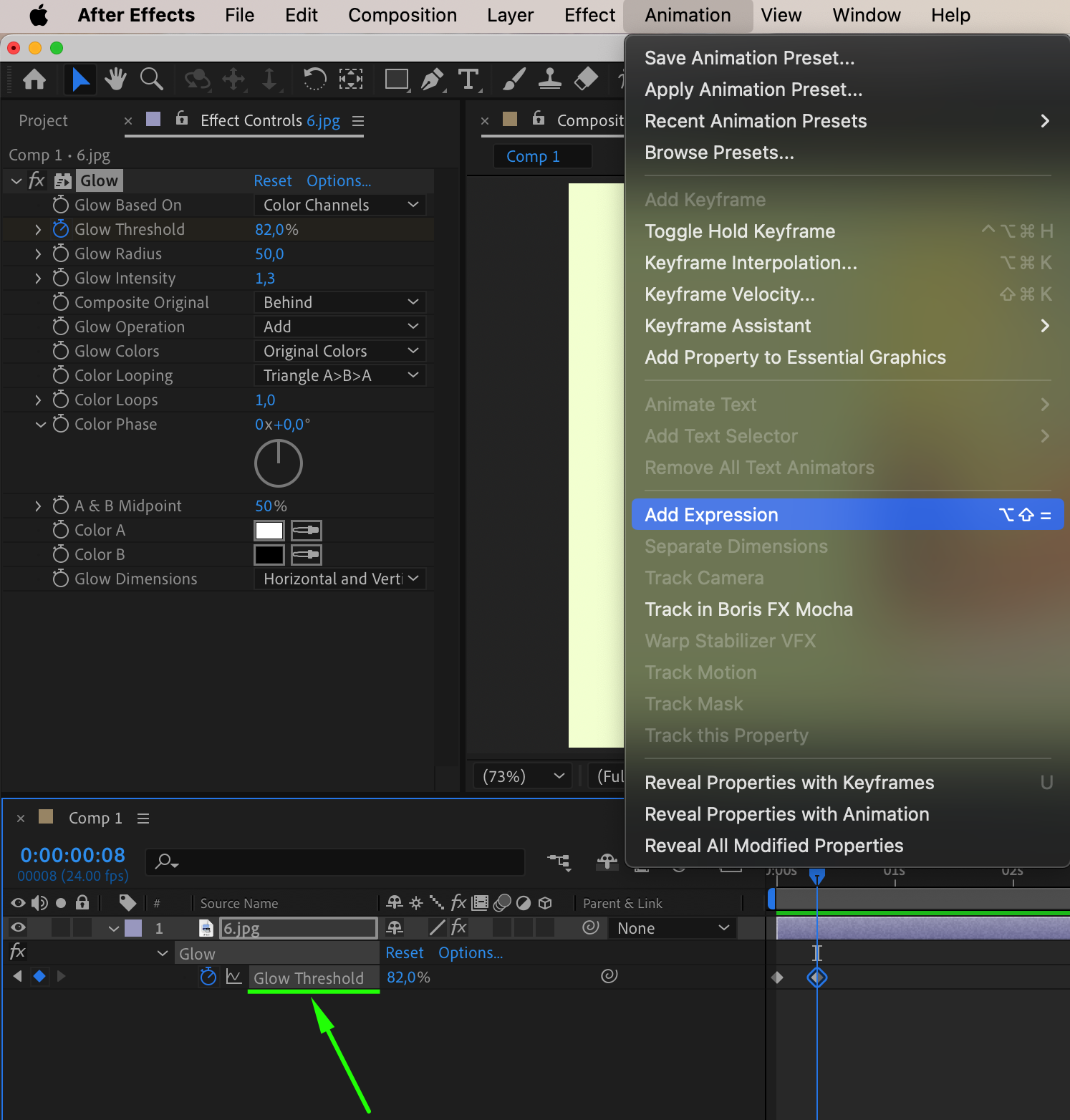The height and width of the screenshot is (1120, 1070).
Task: Click Reset in the timeline Glow row
Action: [405, 953]
